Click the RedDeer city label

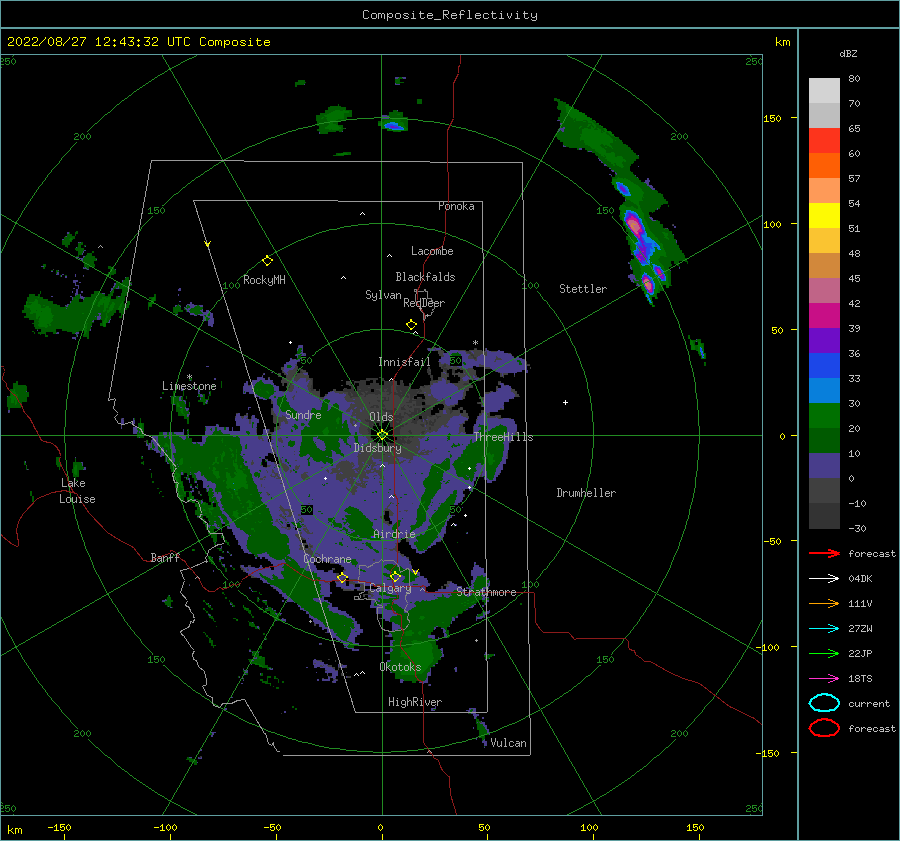coord(424,303)
